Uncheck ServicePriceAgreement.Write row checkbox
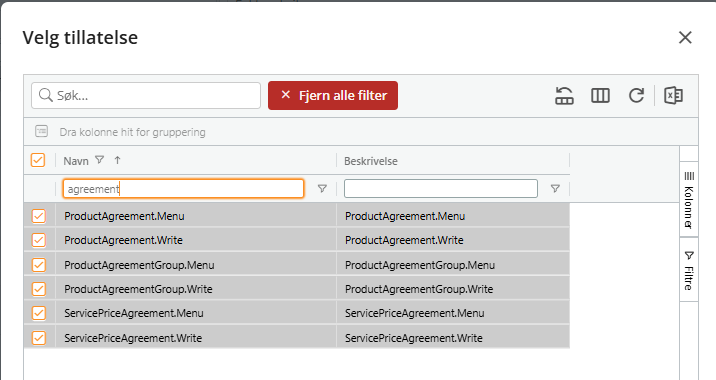 [x=39, y=338]
